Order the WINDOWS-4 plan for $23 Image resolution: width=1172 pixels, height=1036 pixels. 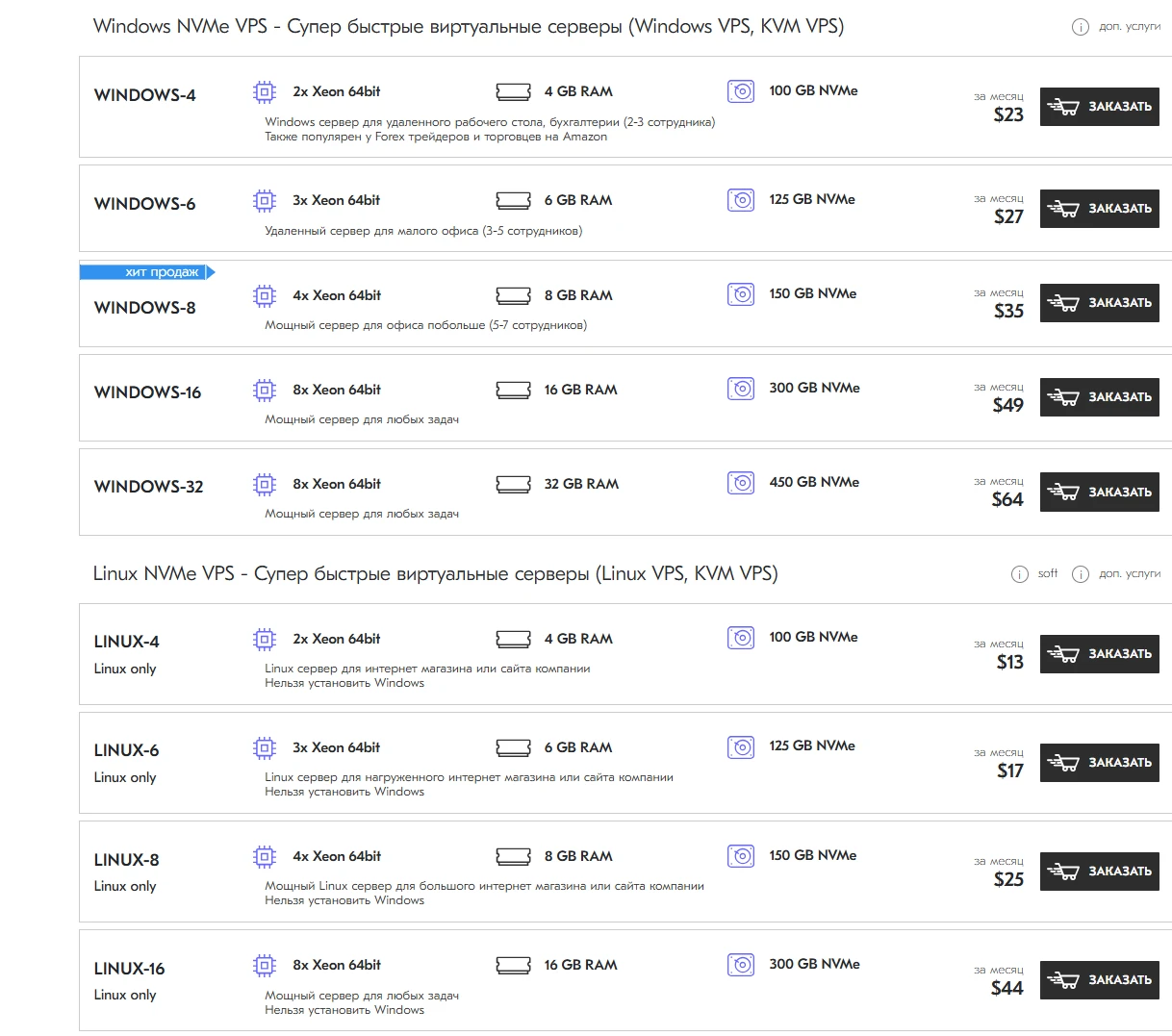tap(1099, 107)
